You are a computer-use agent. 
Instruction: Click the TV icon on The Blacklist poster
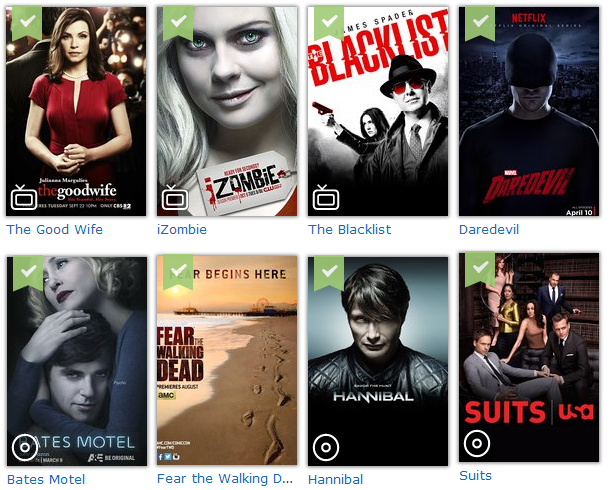[326, 197]
